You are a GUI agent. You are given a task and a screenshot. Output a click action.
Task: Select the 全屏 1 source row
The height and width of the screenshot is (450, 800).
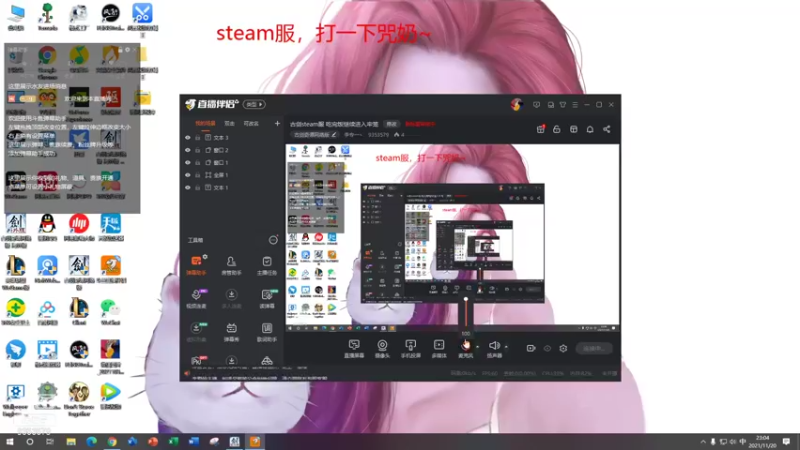tap(233, 175)
